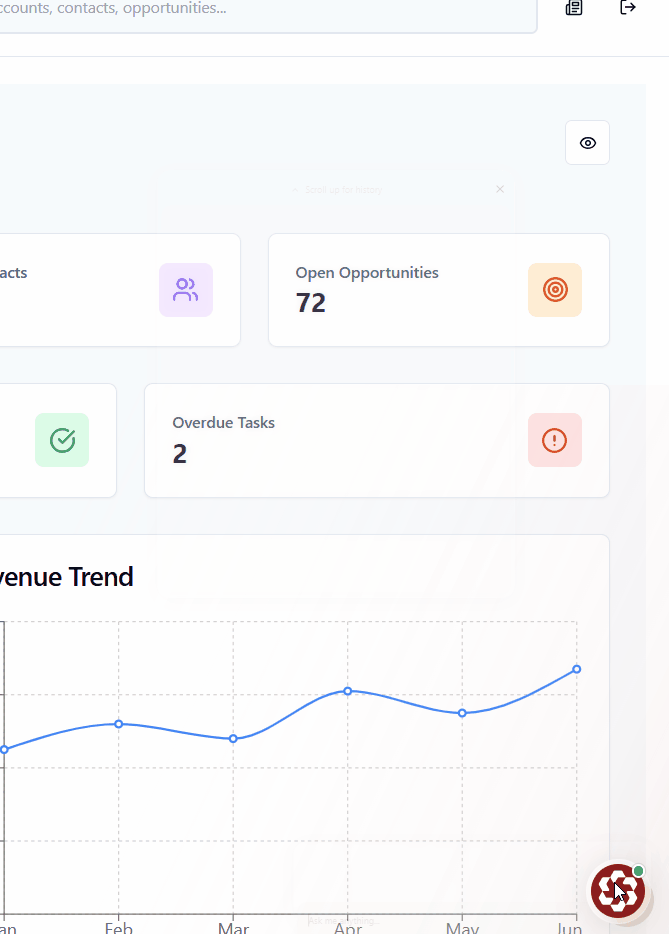Click the green status dot on assistant
This screenshot has height=934, width=669.
click(639, 871)
